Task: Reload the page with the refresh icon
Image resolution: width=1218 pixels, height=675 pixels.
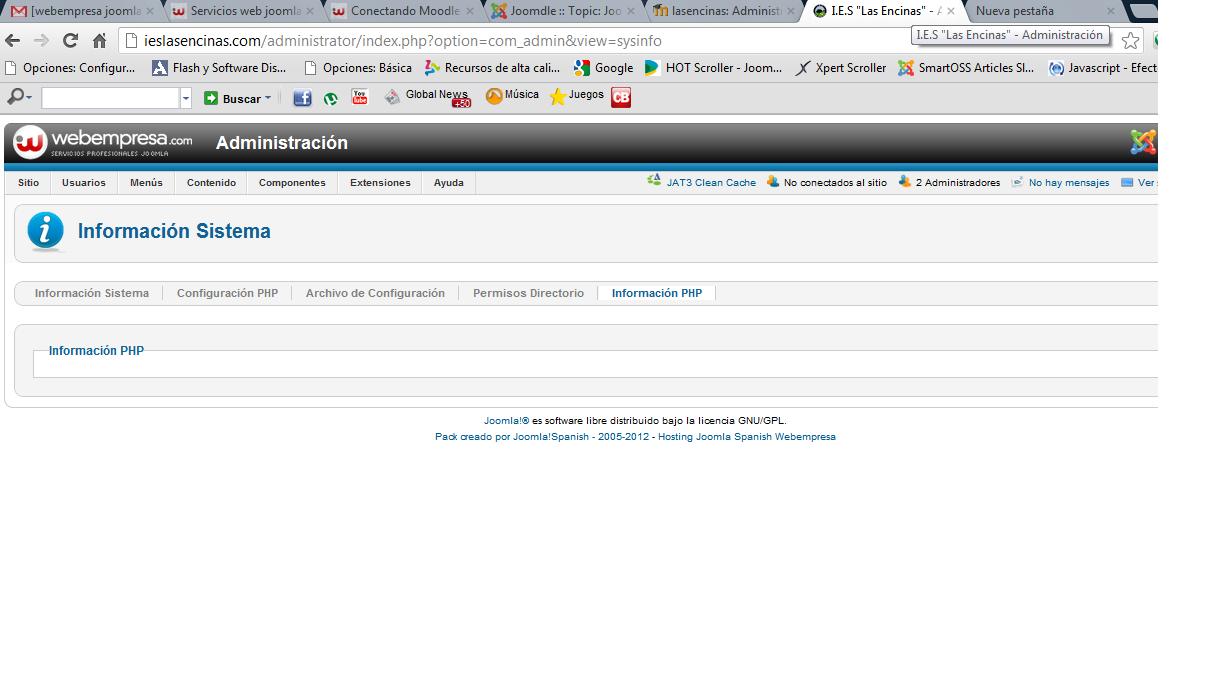Action: click(70, 41)
